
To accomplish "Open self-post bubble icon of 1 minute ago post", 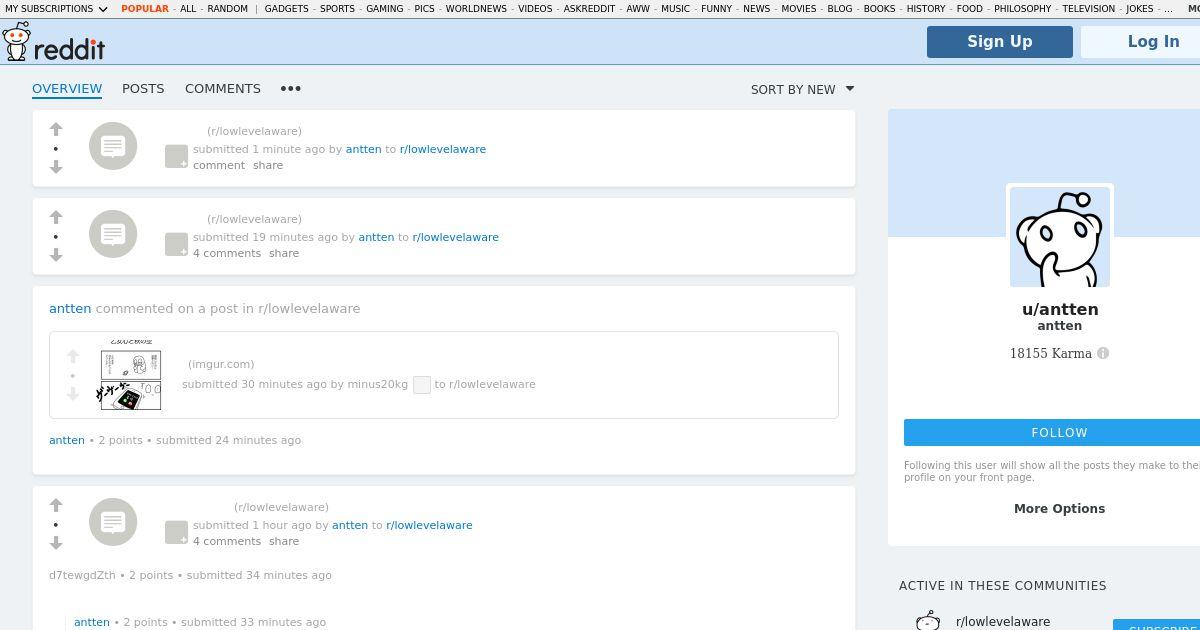I will [113, 146].
